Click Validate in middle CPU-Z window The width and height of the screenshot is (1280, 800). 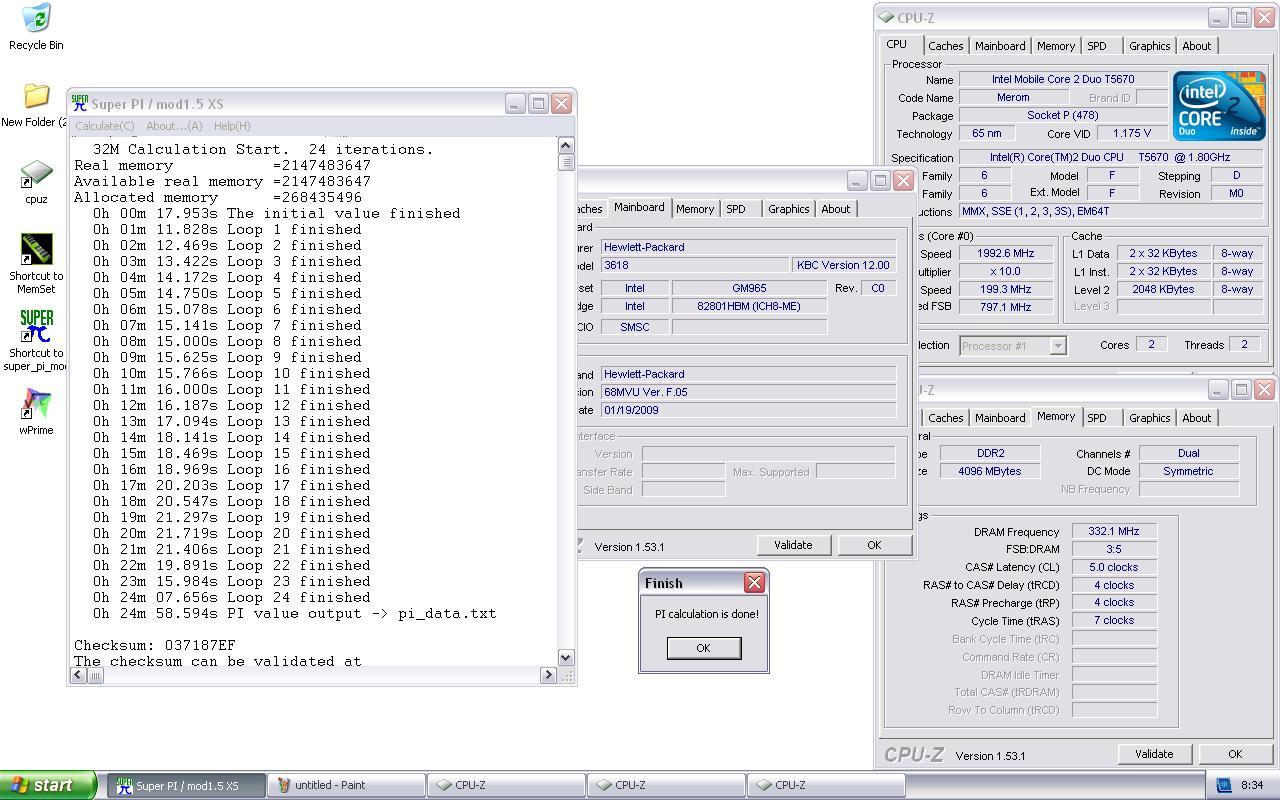[792, 545]
